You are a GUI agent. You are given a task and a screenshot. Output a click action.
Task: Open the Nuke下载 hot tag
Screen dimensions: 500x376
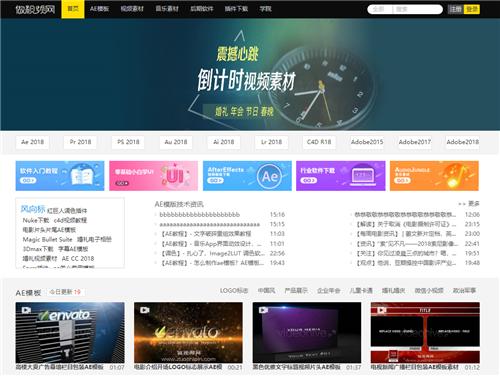[36, 220]
